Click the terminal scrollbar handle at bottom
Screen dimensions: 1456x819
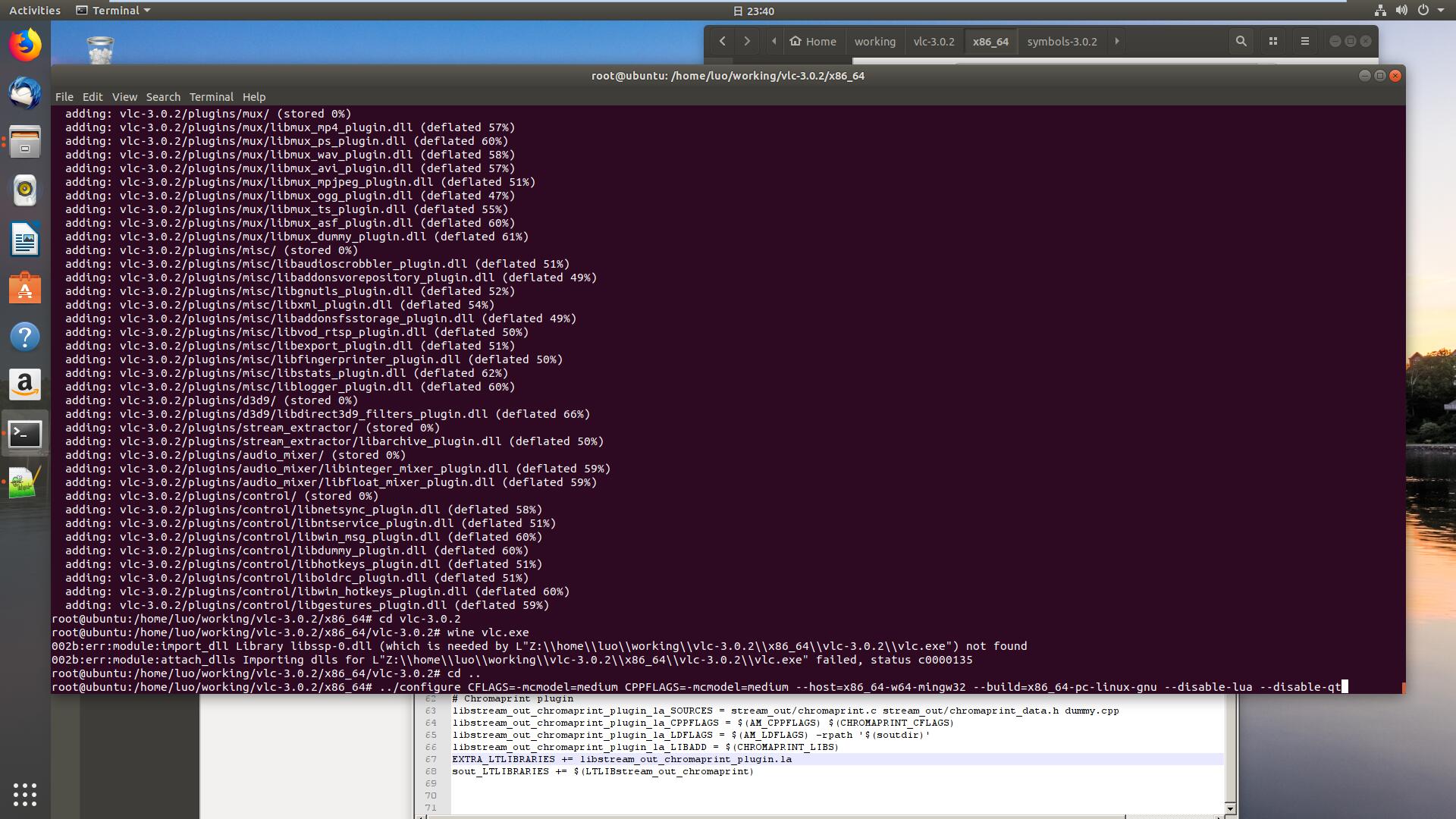click(1403, 688)
